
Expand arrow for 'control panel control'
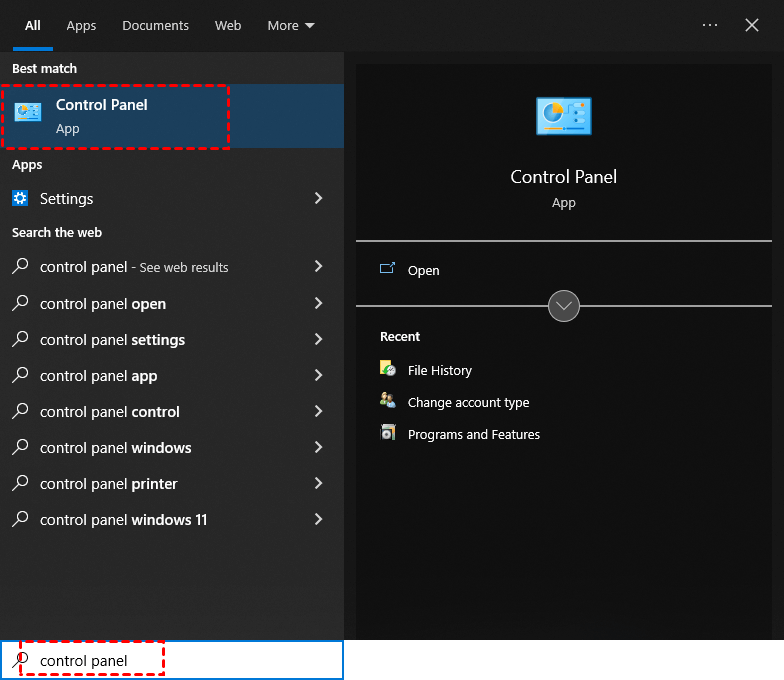318,411
